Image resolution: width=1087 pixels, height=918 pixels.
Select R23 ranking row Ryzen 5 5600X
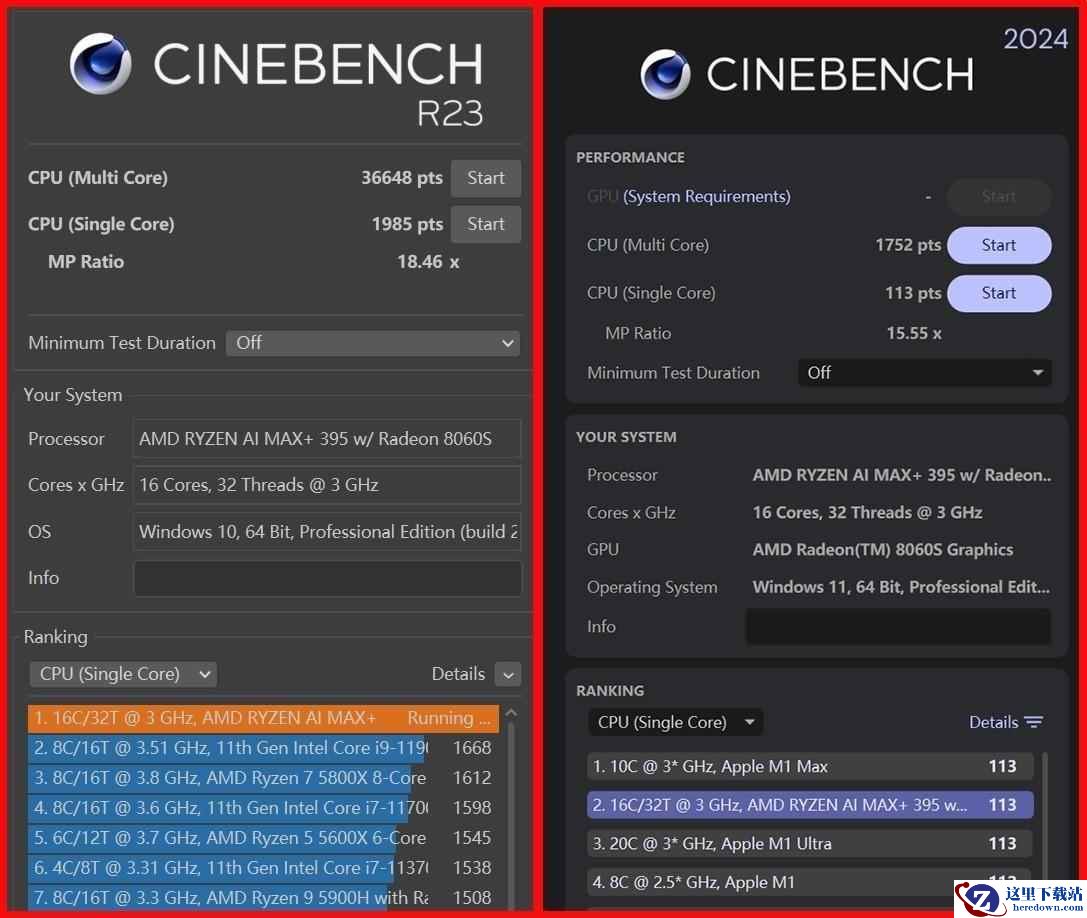(263, 838)
